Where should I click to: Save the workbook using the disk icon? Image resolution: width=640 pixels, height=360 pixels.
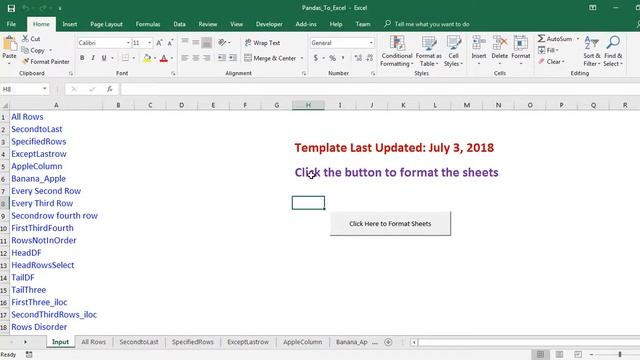tap(11, 8)
